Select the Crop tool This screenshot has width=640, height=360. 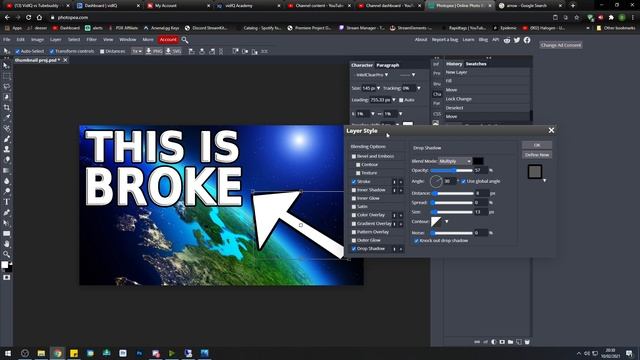click(6, 107)
